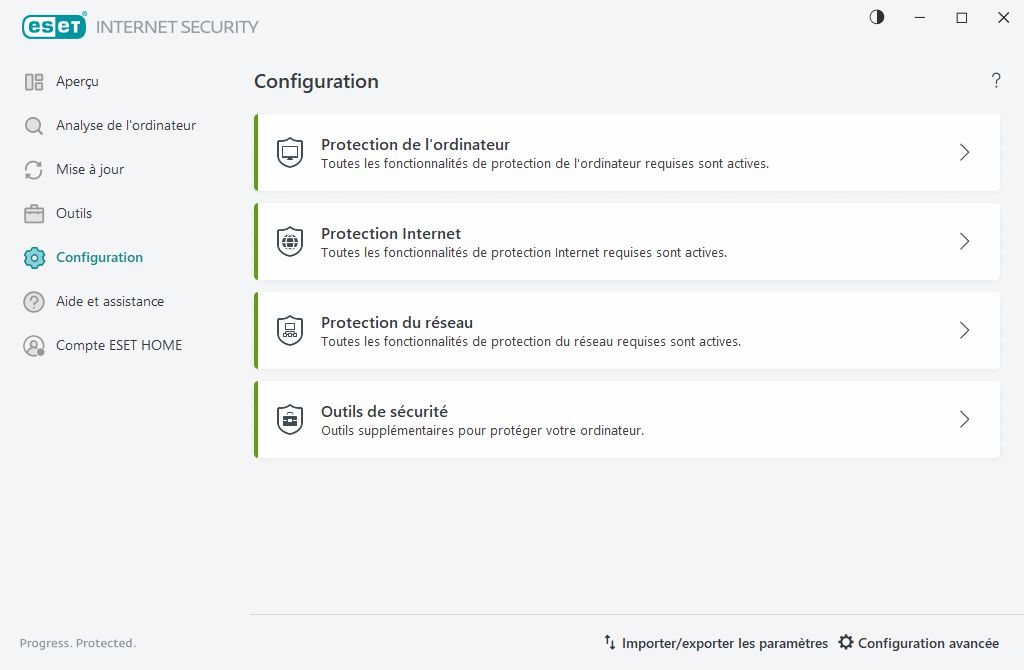Click the Protection Internet globe shield icon
This screenshot has width=1024, height=670.
tap(289, 240)
